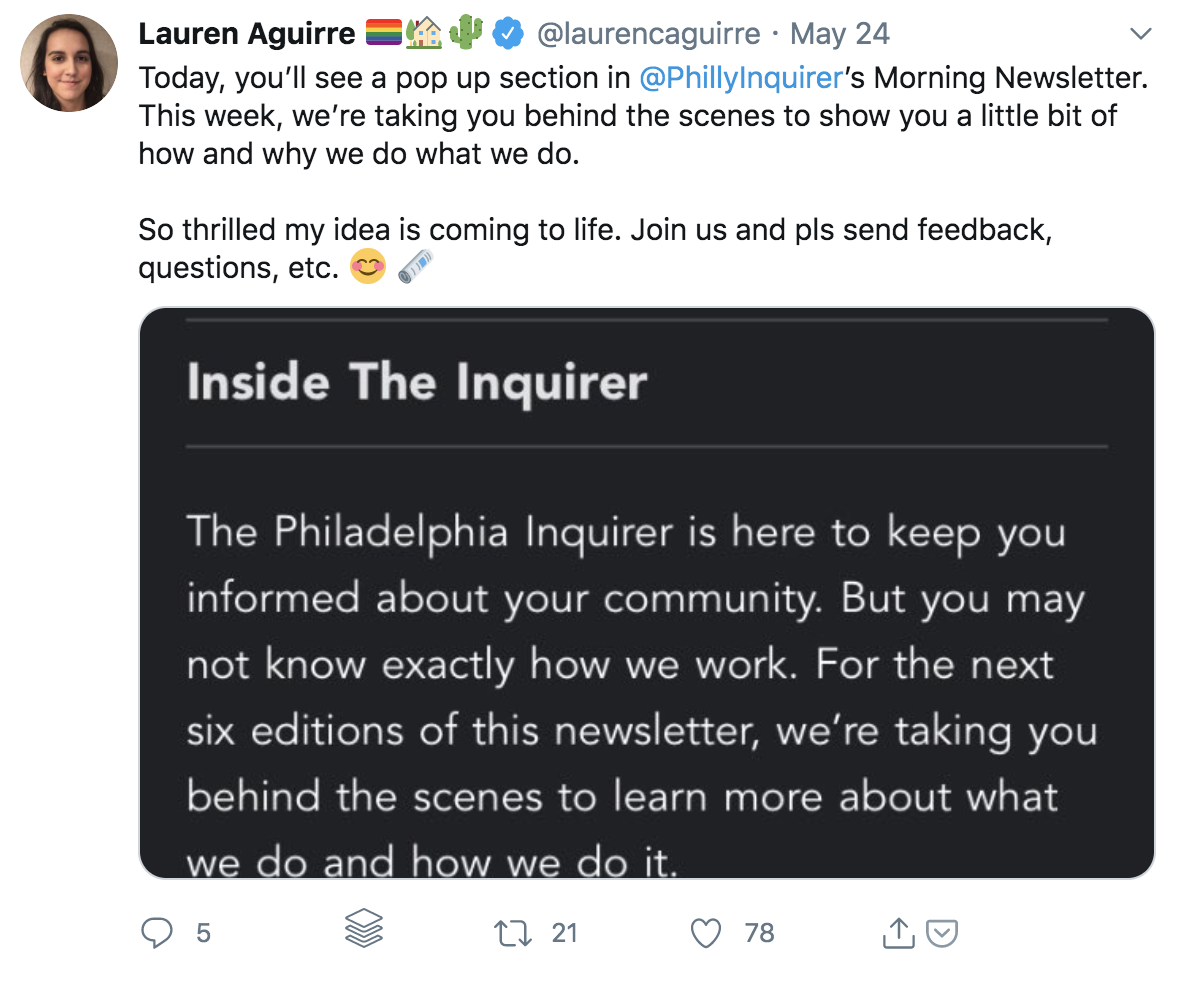The height and width of the screenshot is (1004, 1184).
Task: Click the blue verified checkmark badge
Action: point(510,35)
